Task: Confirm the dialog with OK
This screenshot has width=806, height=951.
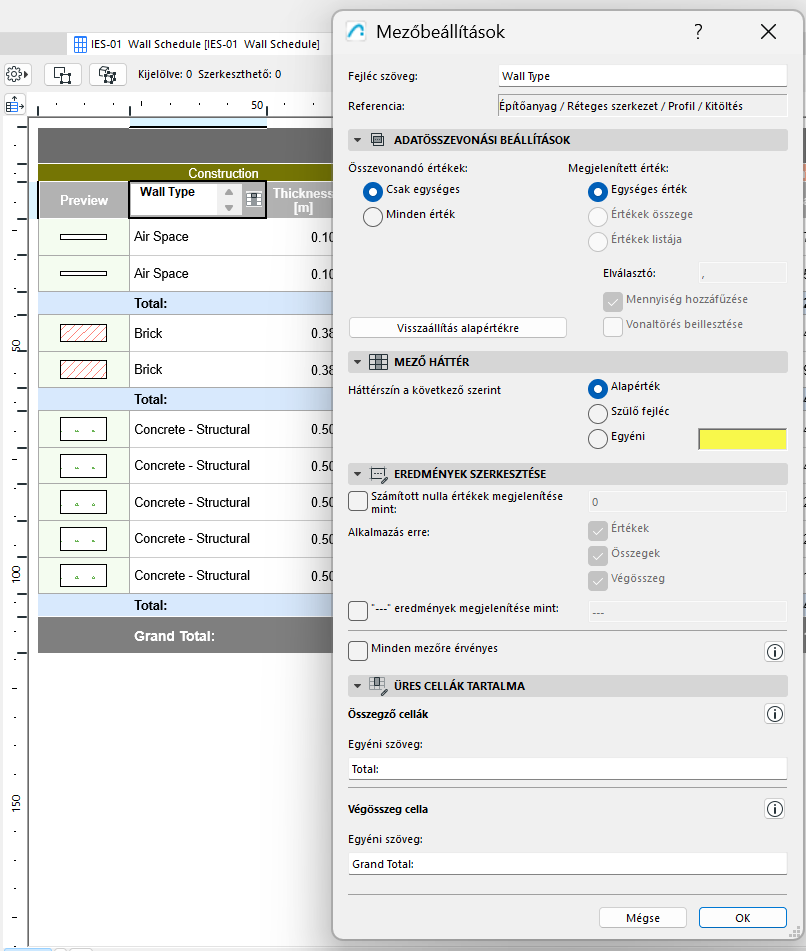Action: (x=742, y=917)
